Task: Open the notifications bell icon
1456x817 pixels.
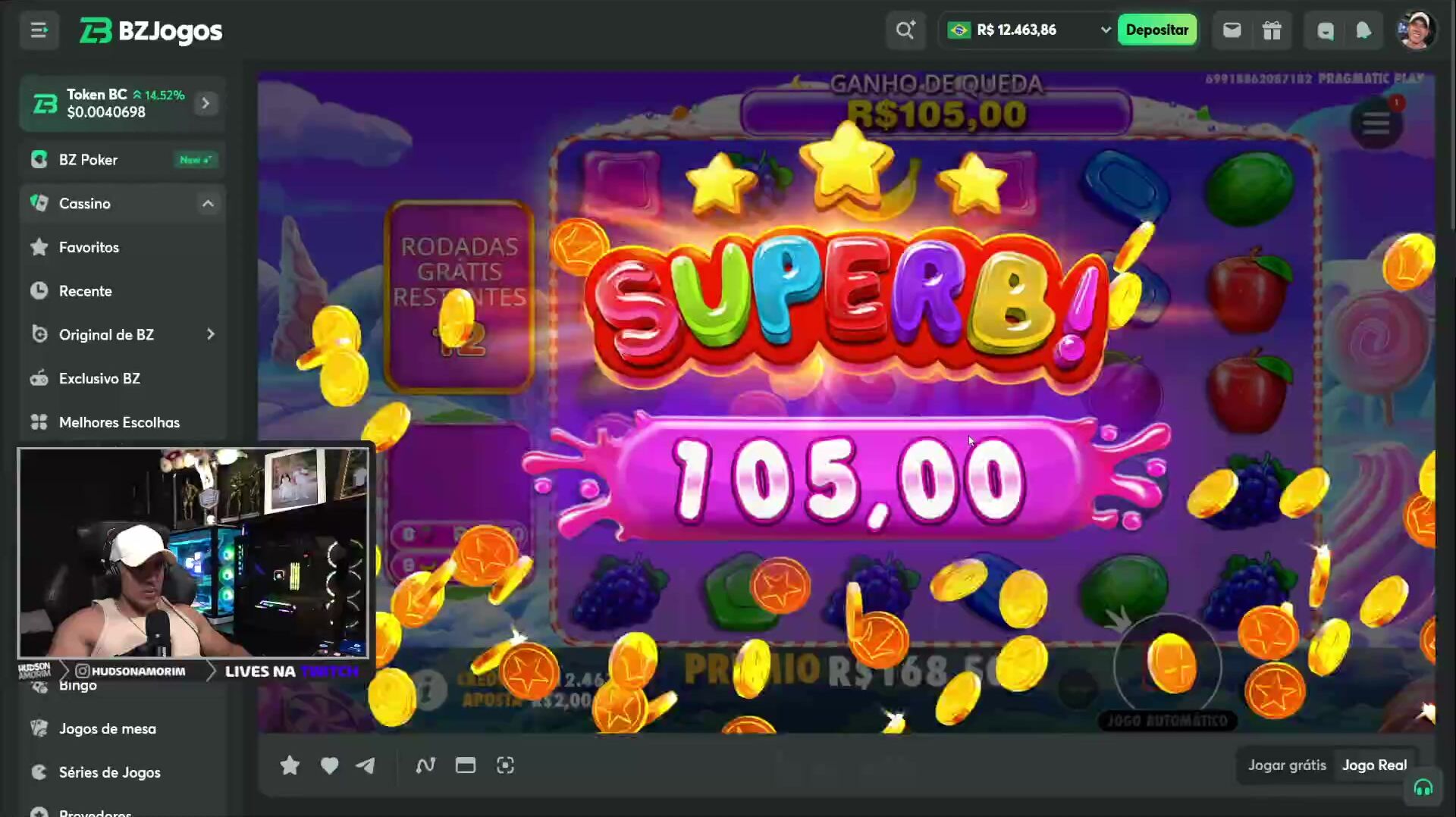Action: 1363,30
